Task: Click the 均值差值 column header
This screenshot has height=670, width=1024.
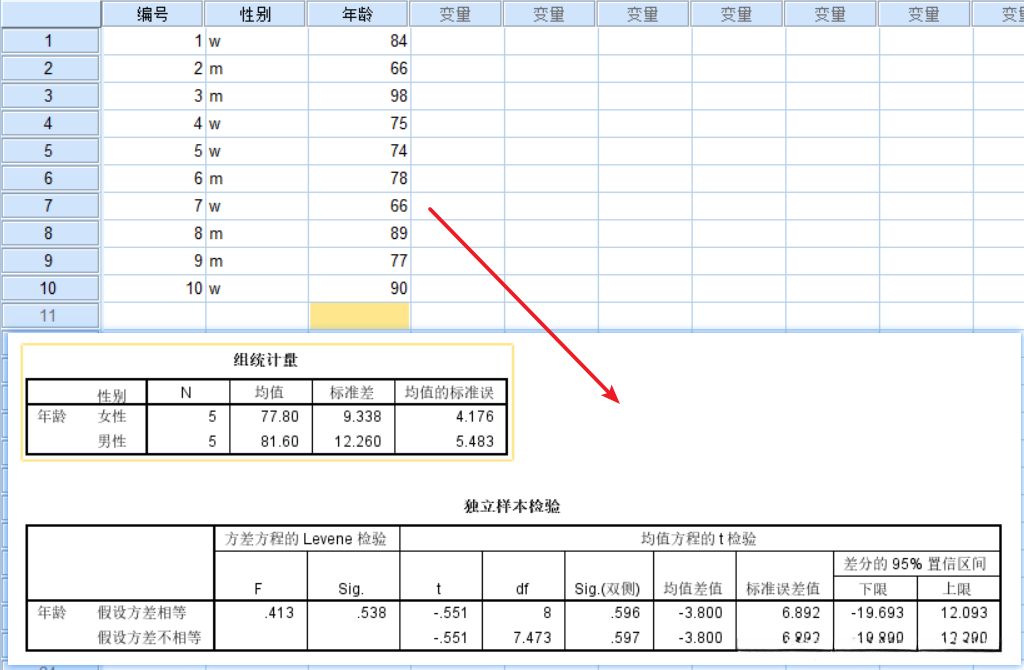Action: (x=693, y=588)
